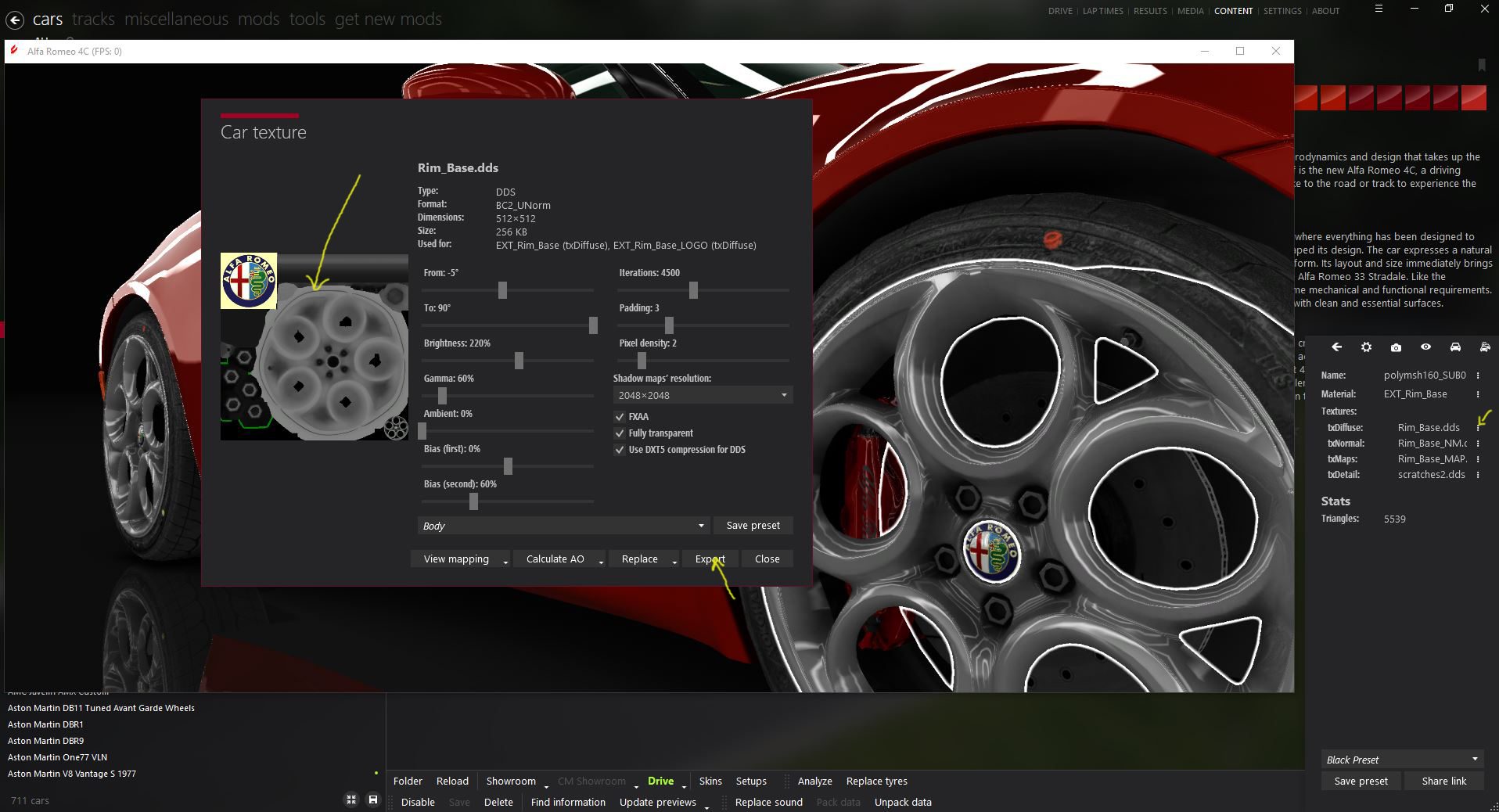Click the save floppy icon below car list
The width and height of the screenshot is (1499, 812).
[x=373, y=799]
